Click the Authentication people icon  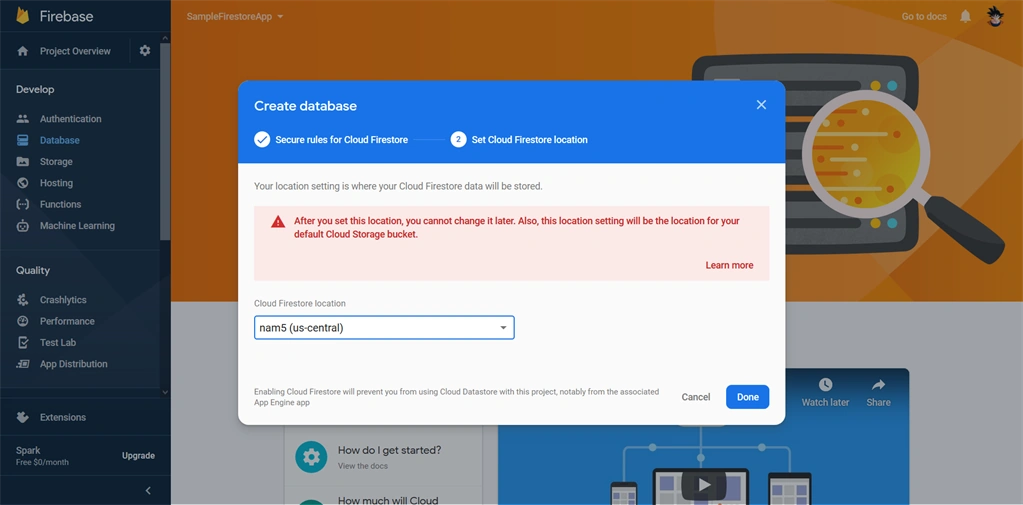(23, 119)
